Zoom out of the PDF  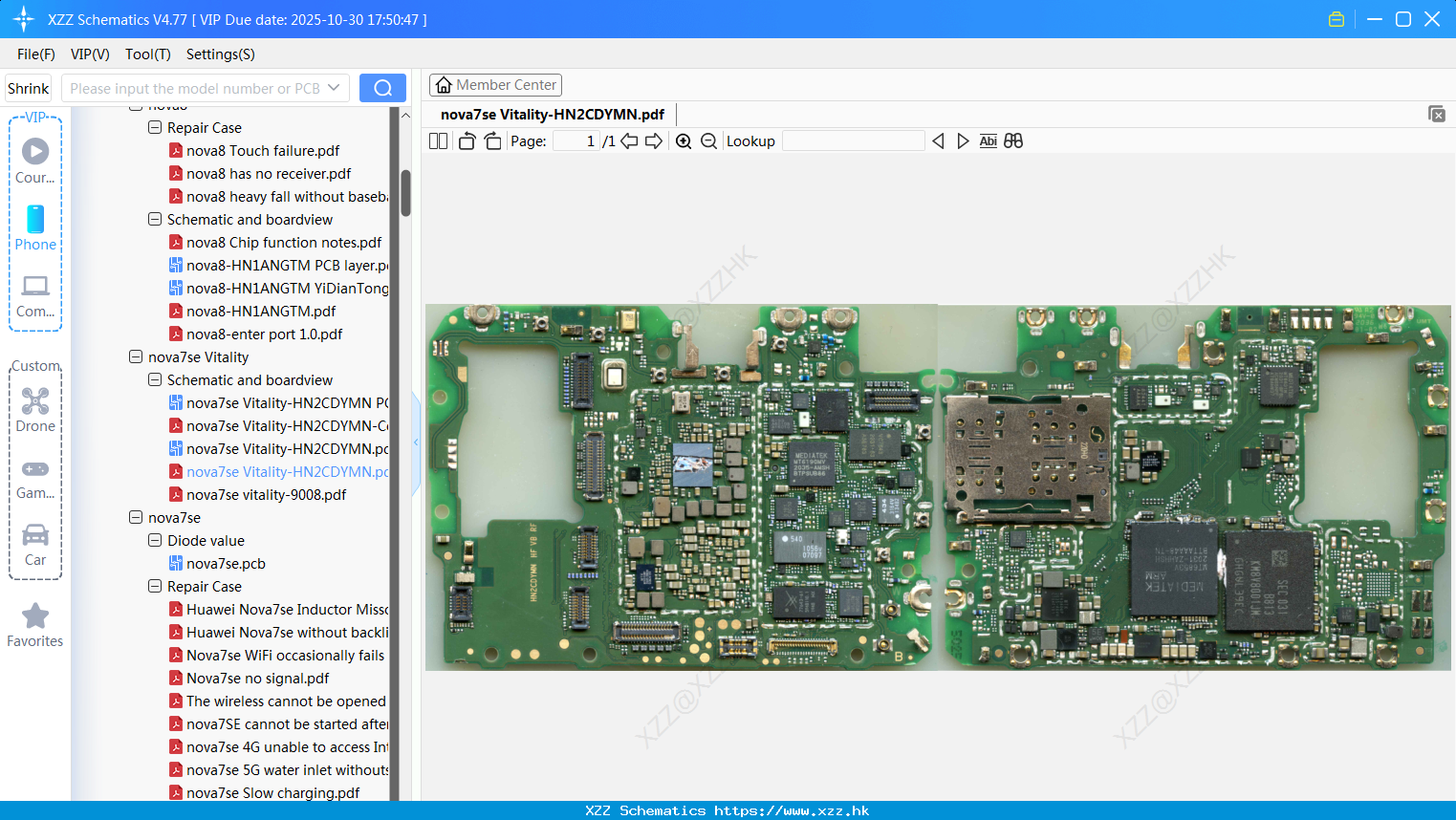pyautogui.click(x=708, y=140)
